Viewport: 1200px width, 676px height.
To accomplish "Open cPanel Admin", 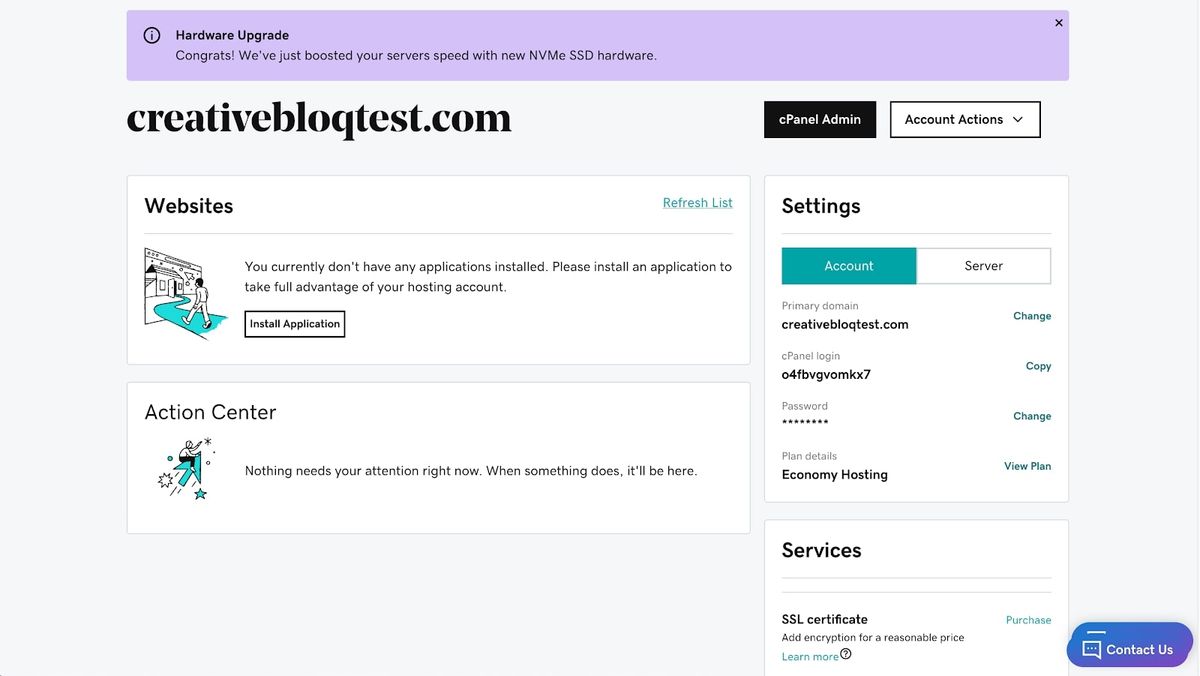I will pyautogui.click(x=820, y=119).
